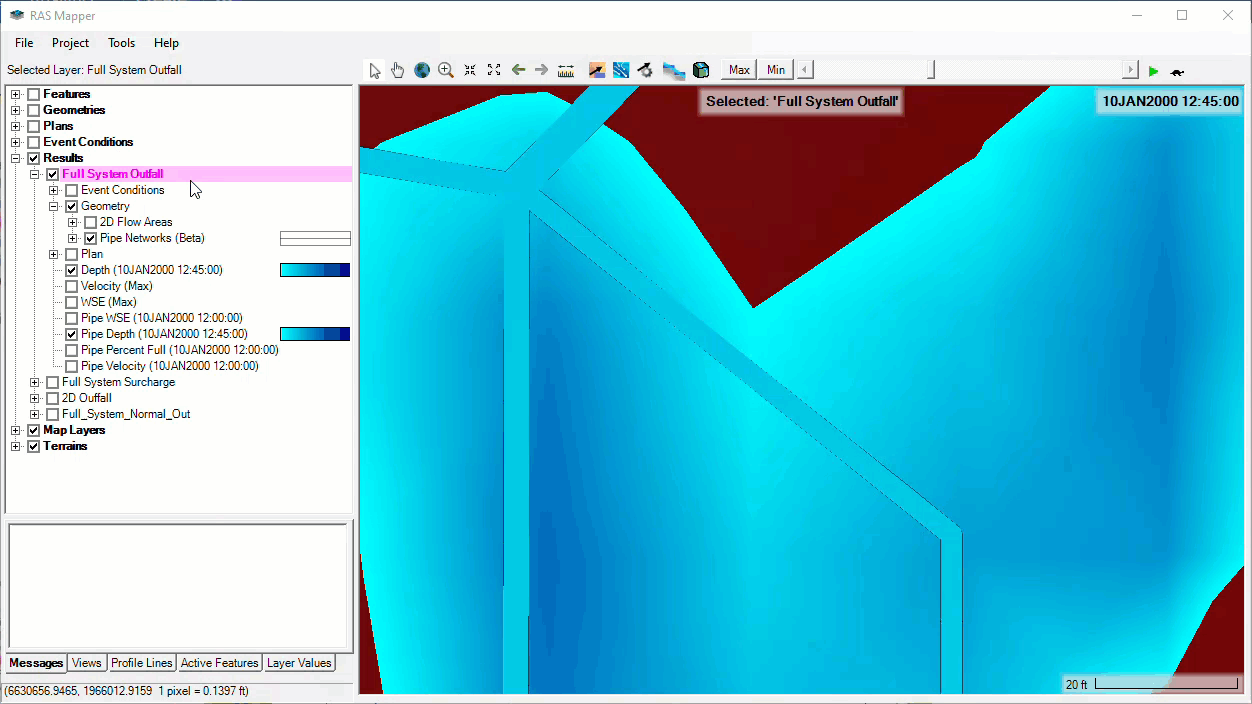Go to previous view with green arrow
The image size is (1252, 704).
tap(518, 70)
